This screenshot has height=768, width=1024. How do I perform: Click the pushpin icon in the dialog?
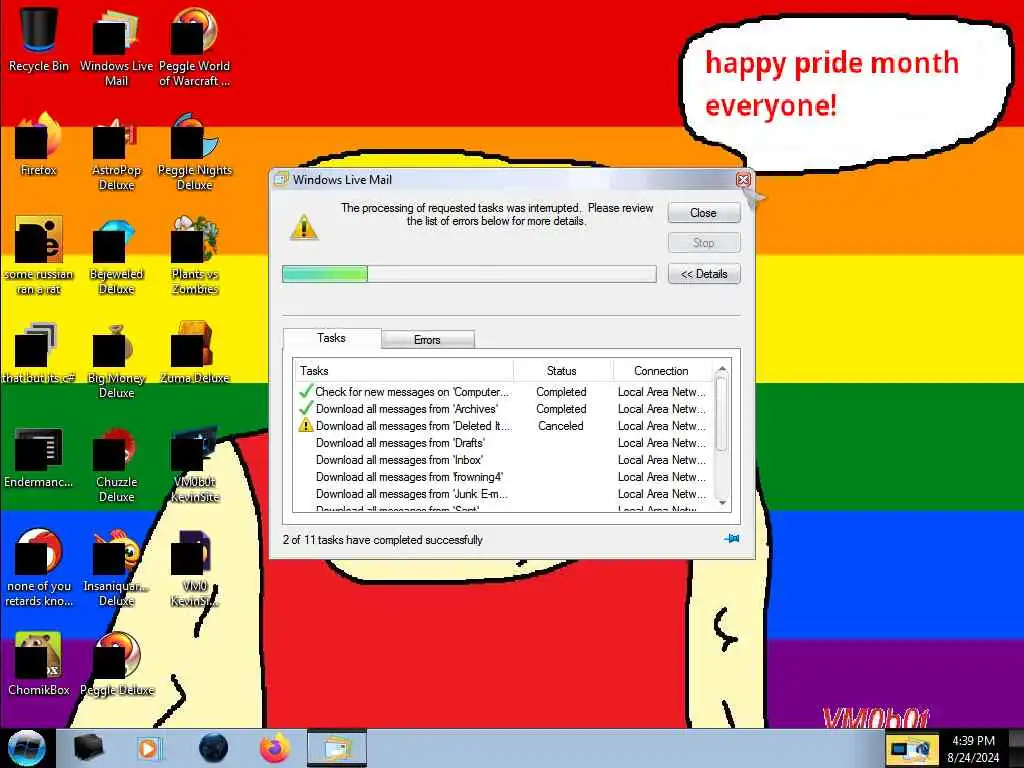pyautogui.click(x=731, y=539)
